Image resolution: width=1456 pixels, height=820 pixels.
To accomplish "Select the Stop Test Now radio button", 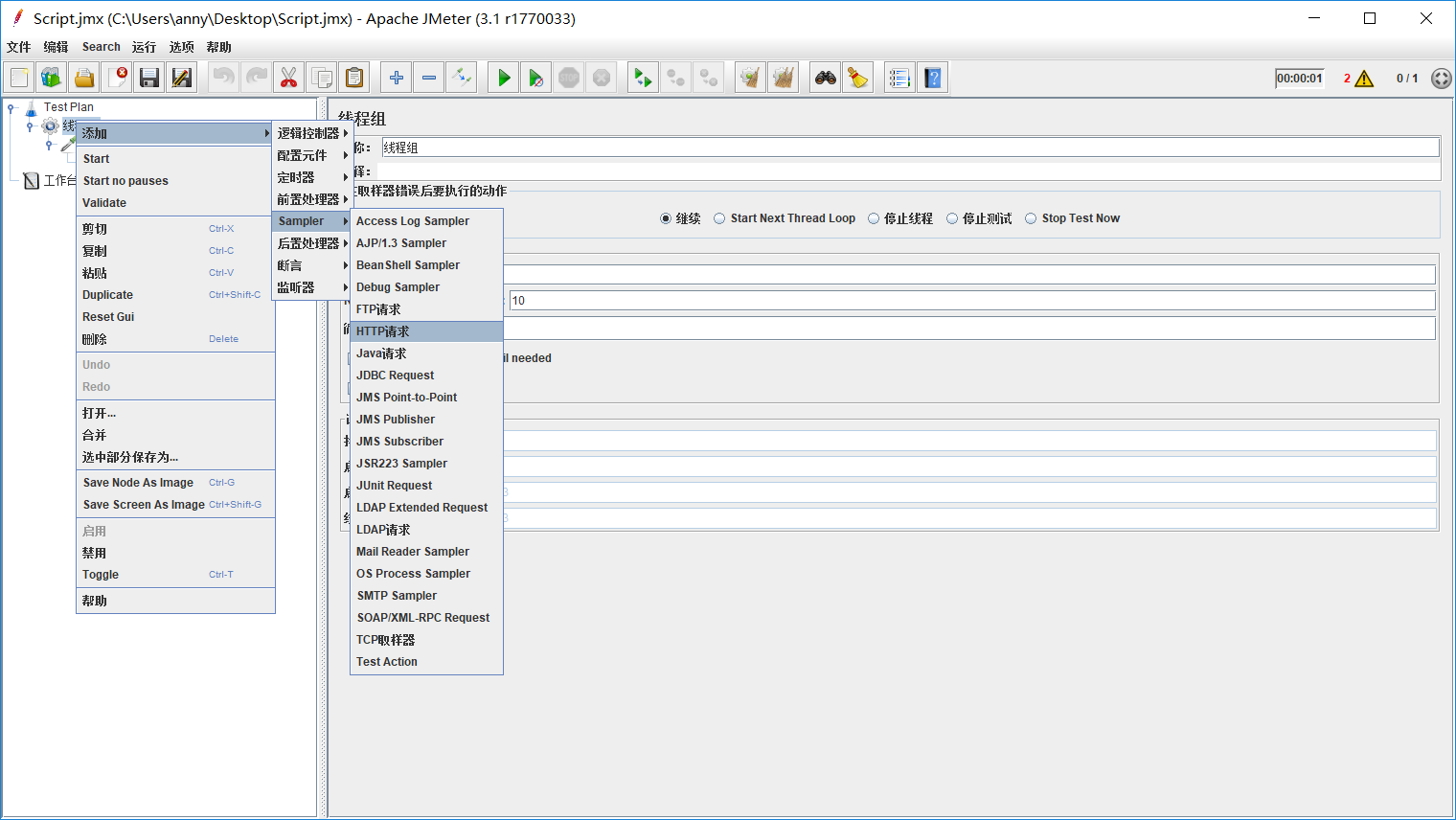I will click(x=1031, y=218).
